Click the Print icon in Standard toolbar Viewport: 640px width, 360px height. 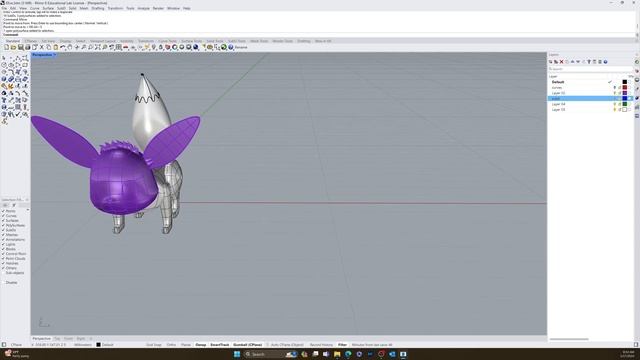[x=27, y=47]
